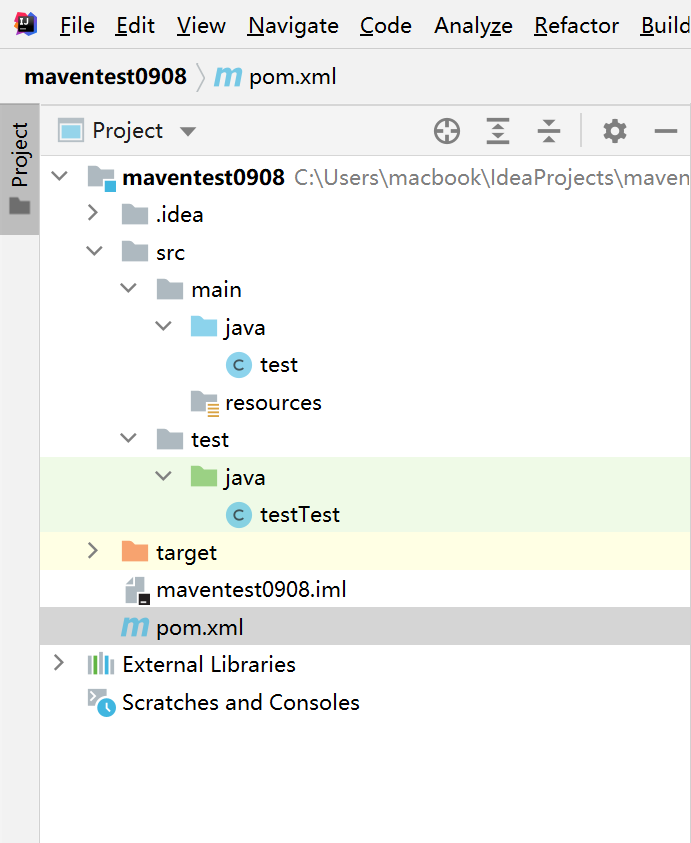Viewport: 691px width, 843px height.
Task: Toggle the Project tool window side tab
Action: pyautogui.click(x=20, y=169)
